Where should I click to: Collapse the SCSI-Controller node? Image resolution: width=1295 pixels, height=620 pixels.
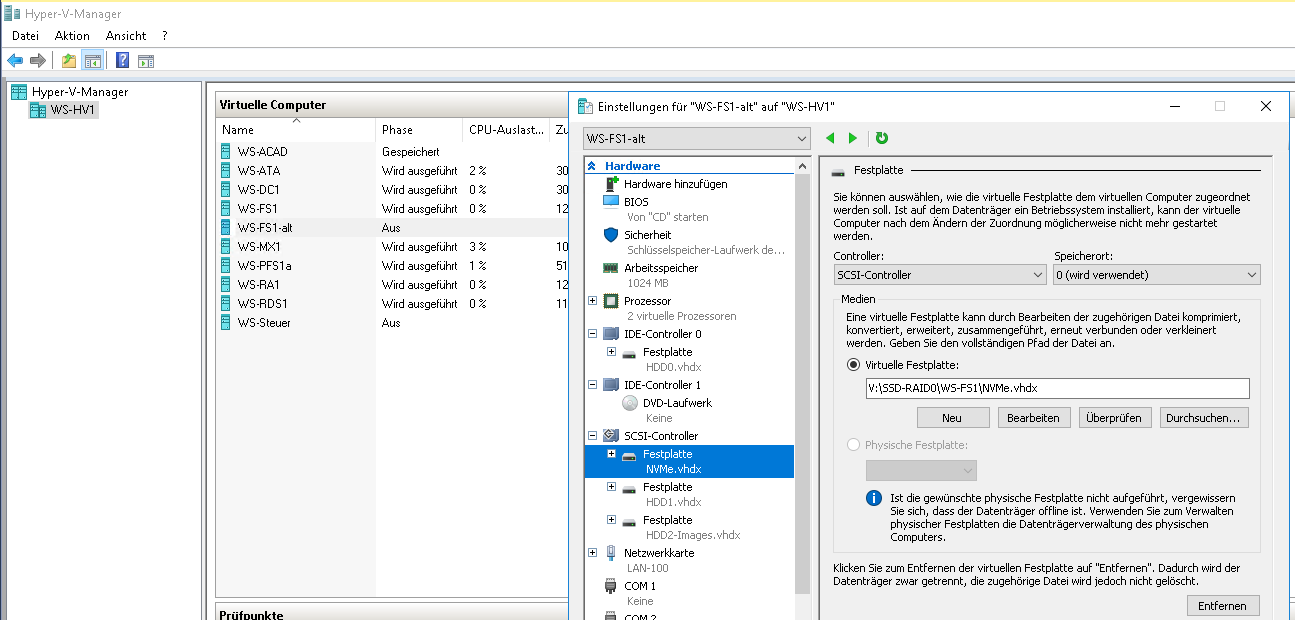593,436
